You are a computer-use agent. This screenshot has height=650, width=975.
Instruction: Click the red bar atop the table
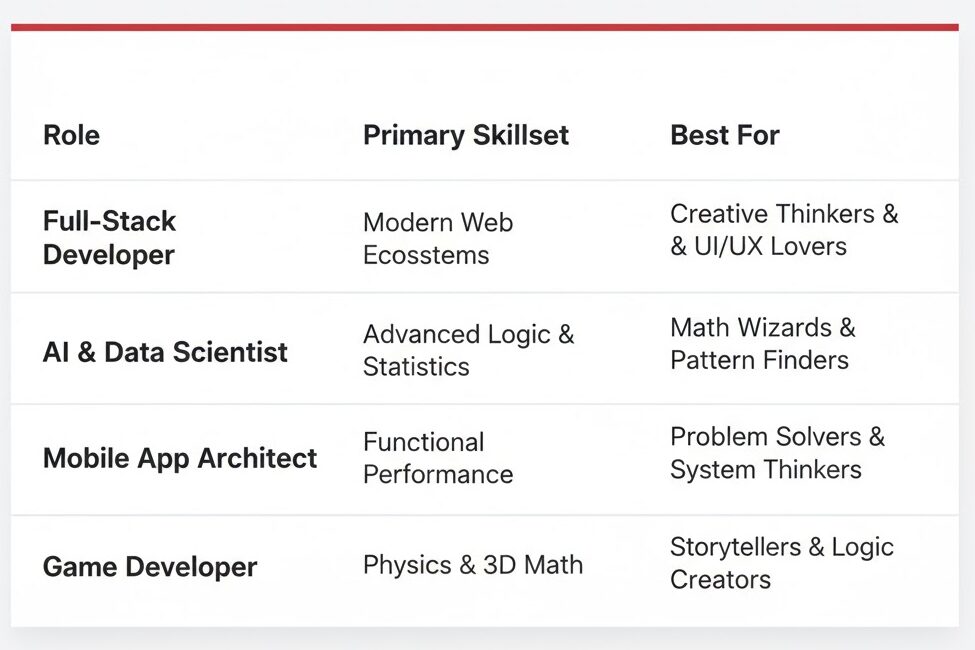[485, 27]
